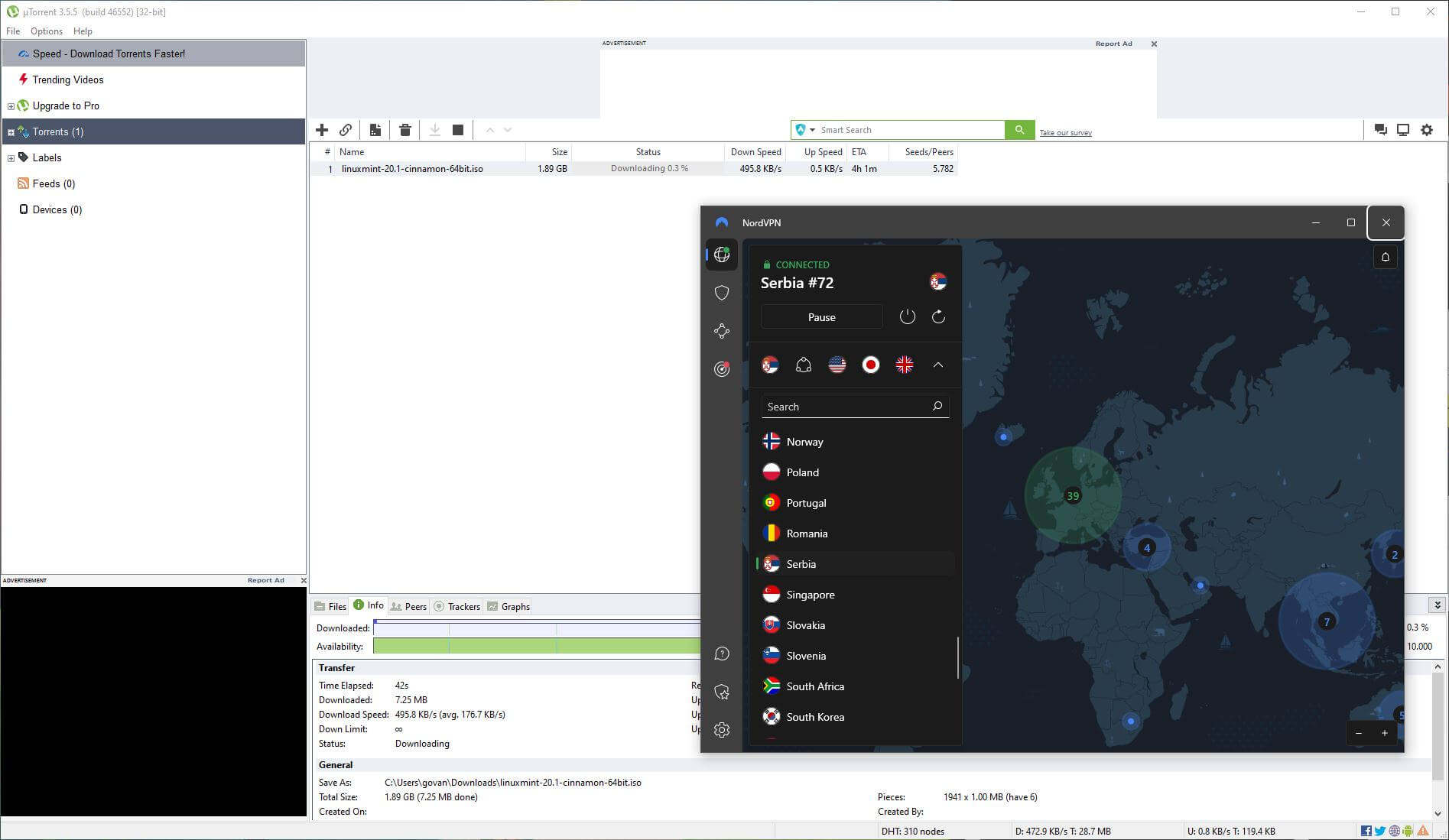Open the uTorrent chat bubbles icon
The width and height of the screenshot is (1449, 840).
(x=1380, y=130)
